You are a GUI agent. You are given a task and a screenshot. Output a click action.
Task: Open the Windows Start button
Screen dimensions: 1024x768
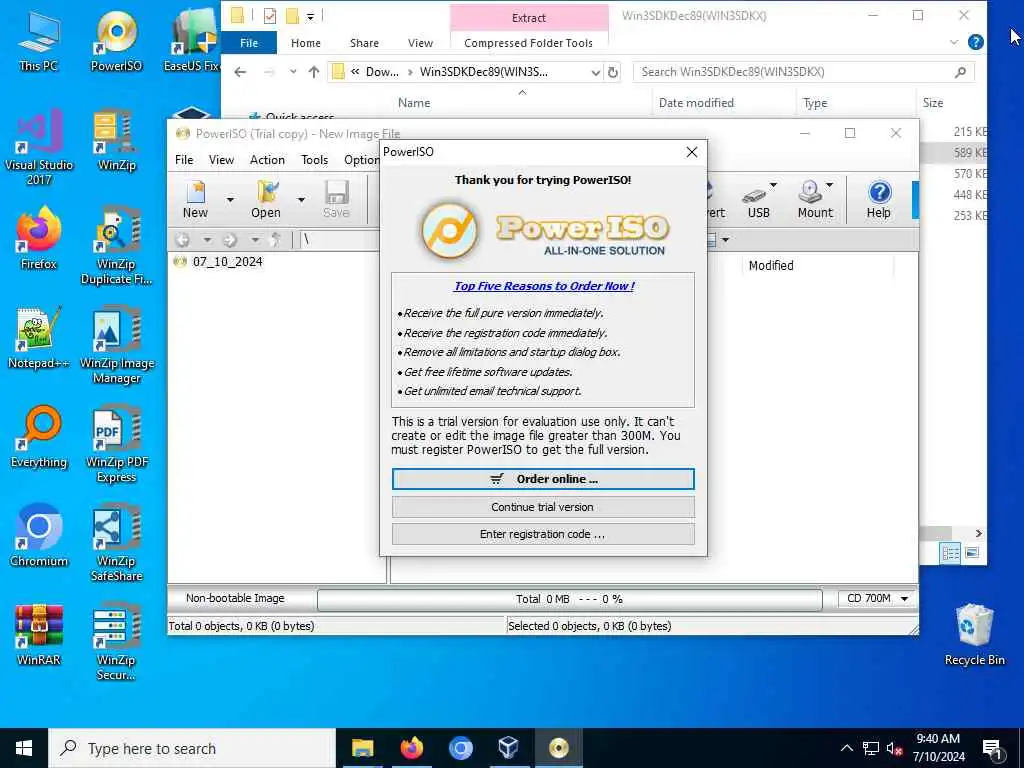24,748
